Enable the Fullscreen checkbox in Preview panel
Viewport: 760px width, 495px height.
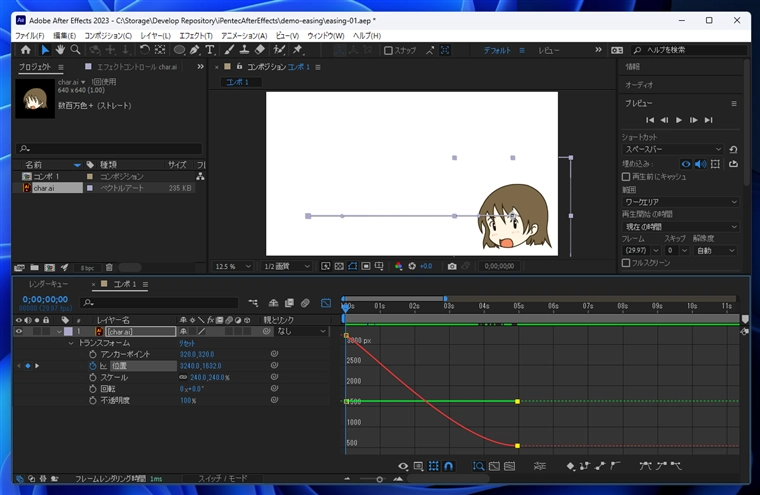pyautogui.click(x=626, y=263)
